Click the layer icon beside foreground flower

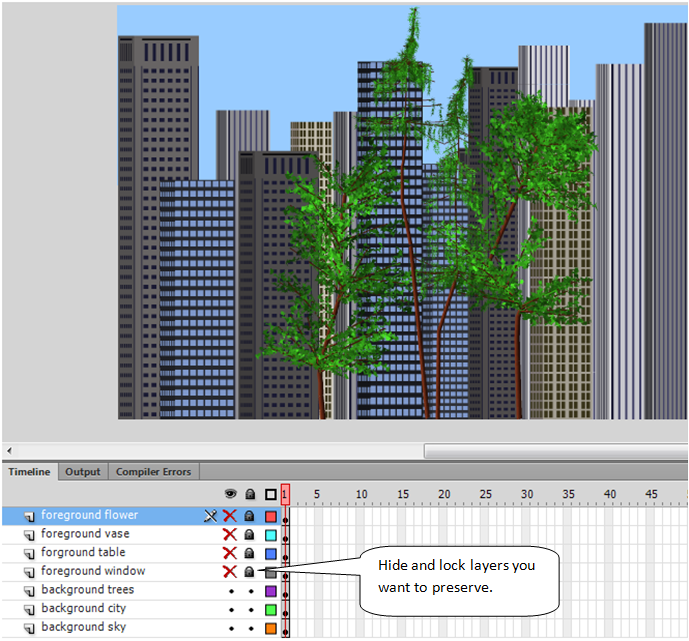pos(29,516)
